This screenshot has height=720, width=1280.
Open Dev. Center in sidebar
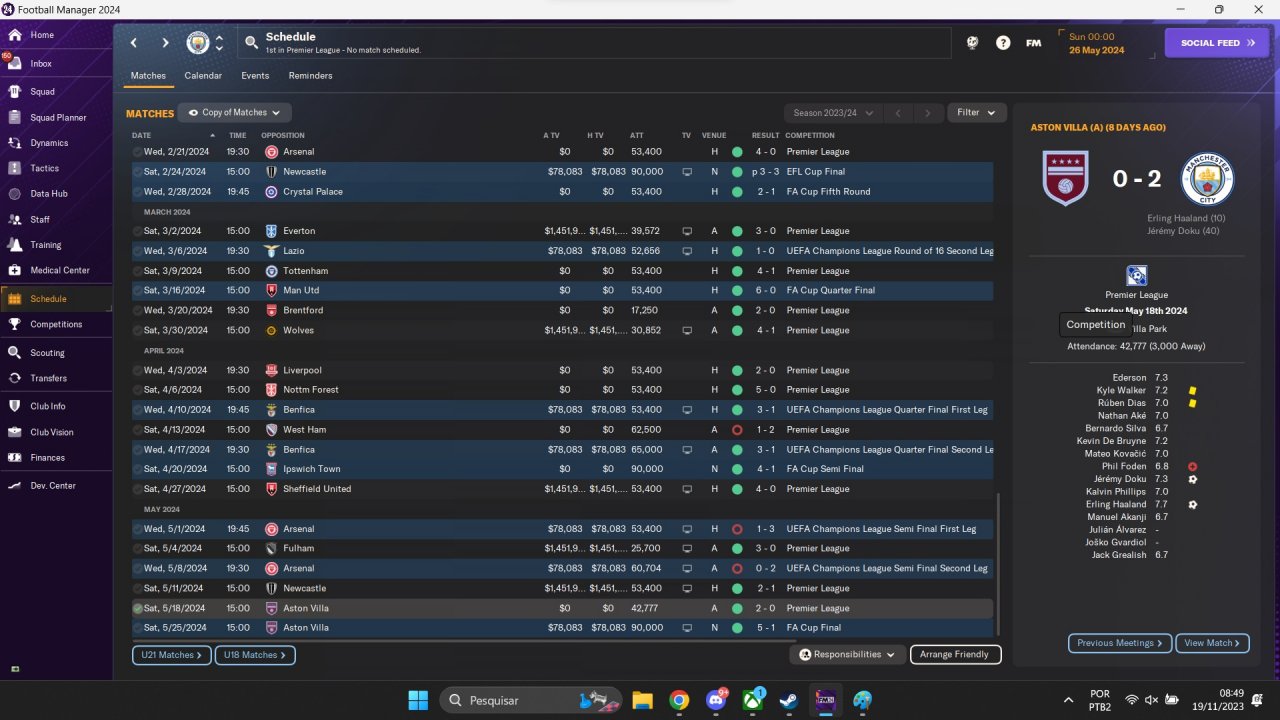point(53,486)
